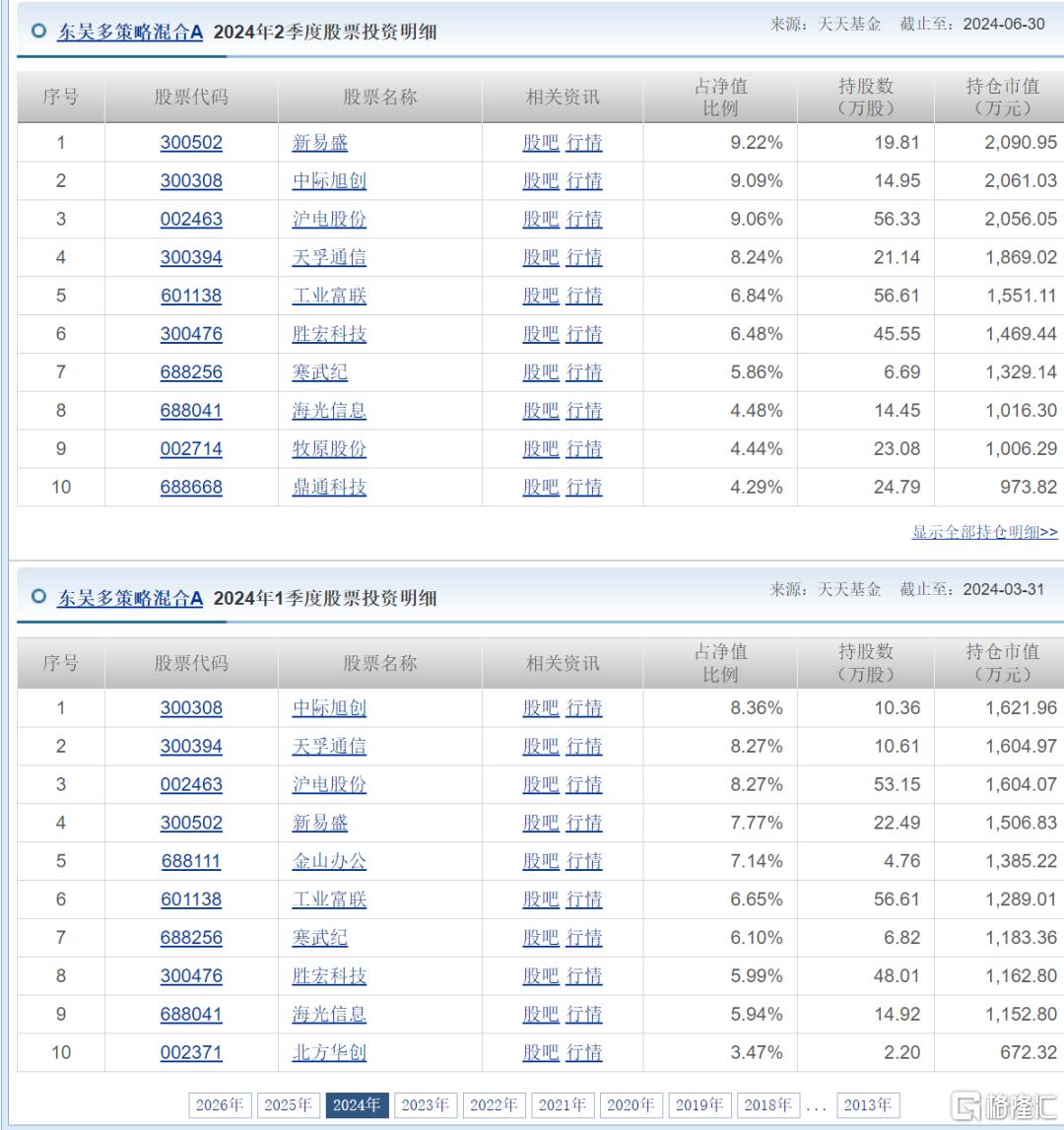Open 行情 for 中际旭创 in Q2 table
This screenshot has height=1130, width=1064.
(x=584, y=181)
